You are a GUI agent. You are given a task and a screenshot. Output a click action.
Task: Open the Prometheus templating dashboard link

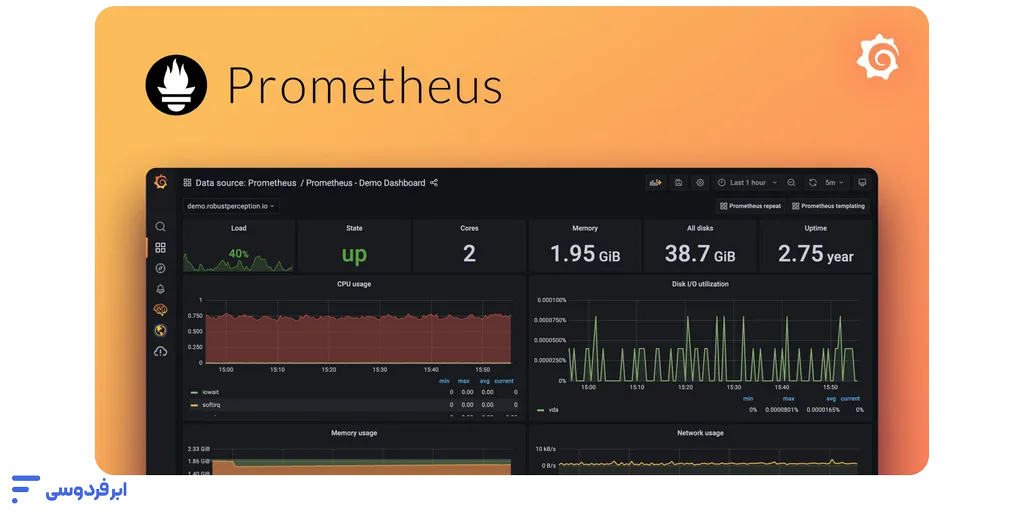[828, 206]
